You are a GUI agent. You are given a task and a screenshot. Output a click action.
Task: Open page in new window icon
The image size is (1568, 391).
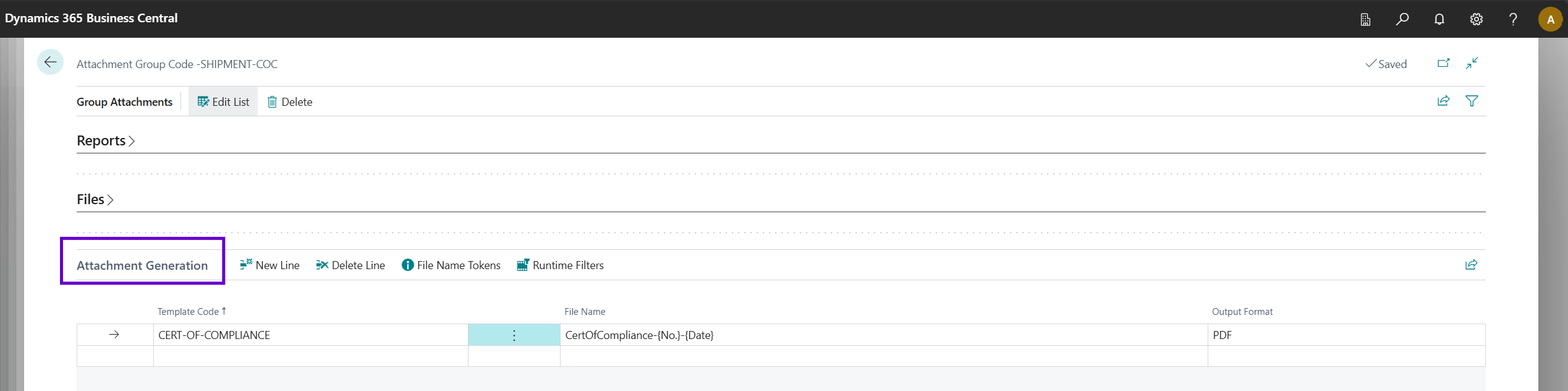pyautogui.click(x=1443, y=63)
